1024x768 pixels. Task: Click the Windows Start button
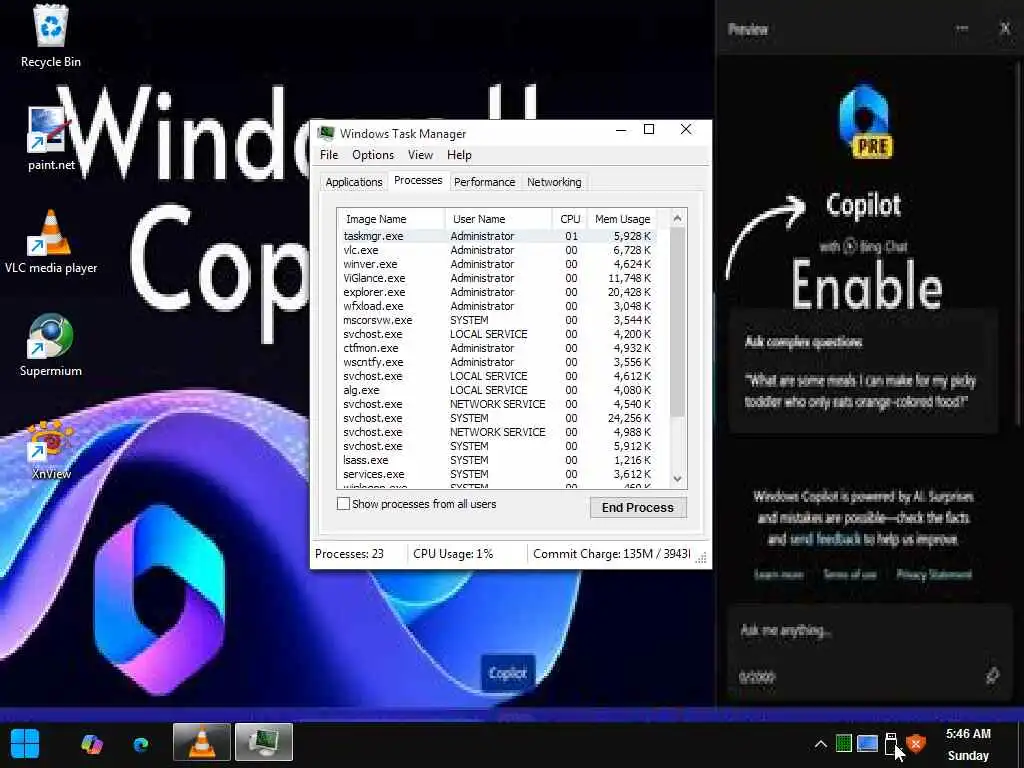point(25,743)
